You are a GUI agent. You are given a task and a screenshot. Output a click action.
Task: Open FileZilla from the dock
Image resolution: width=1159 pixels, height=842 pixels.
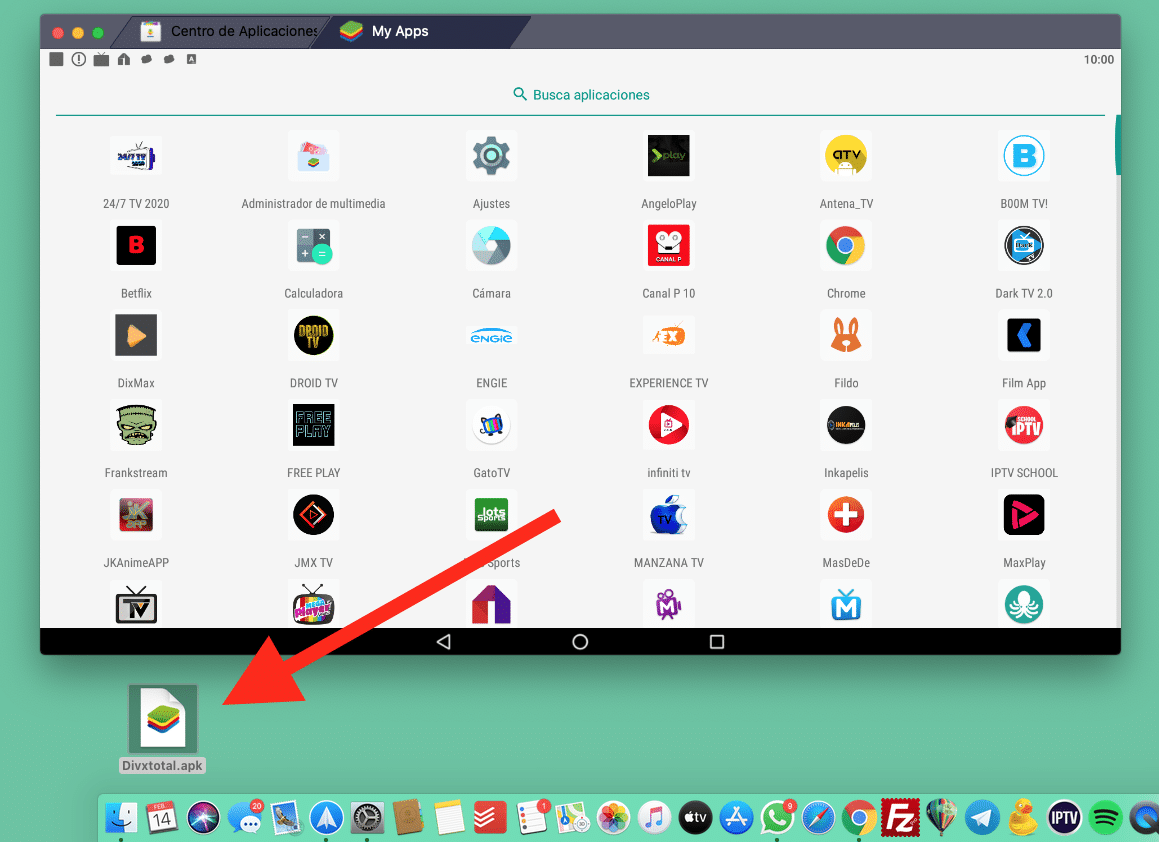coord(899,817)
